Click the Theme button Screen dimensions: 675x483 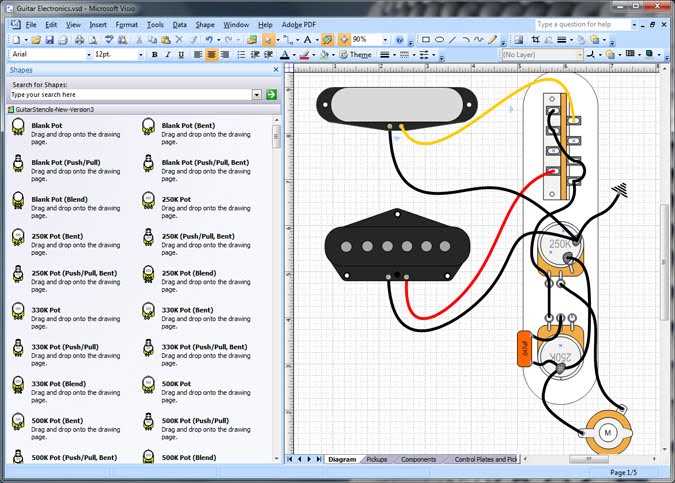point(356,55)
